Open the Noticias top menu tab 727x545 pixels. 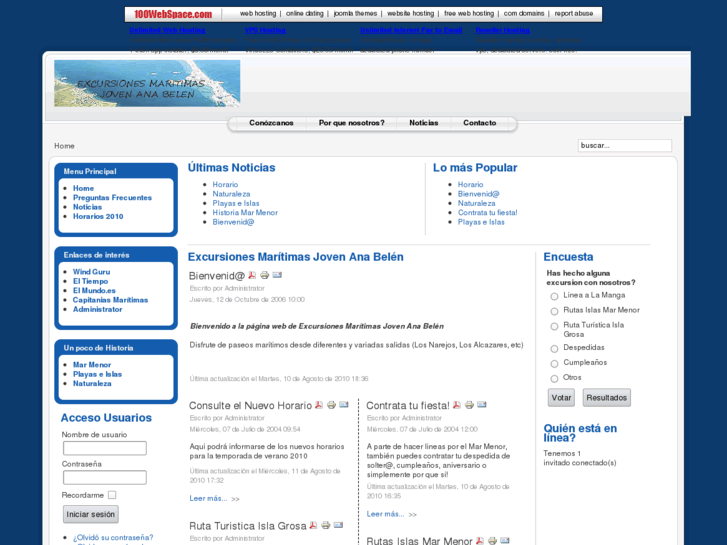(423, 123)
